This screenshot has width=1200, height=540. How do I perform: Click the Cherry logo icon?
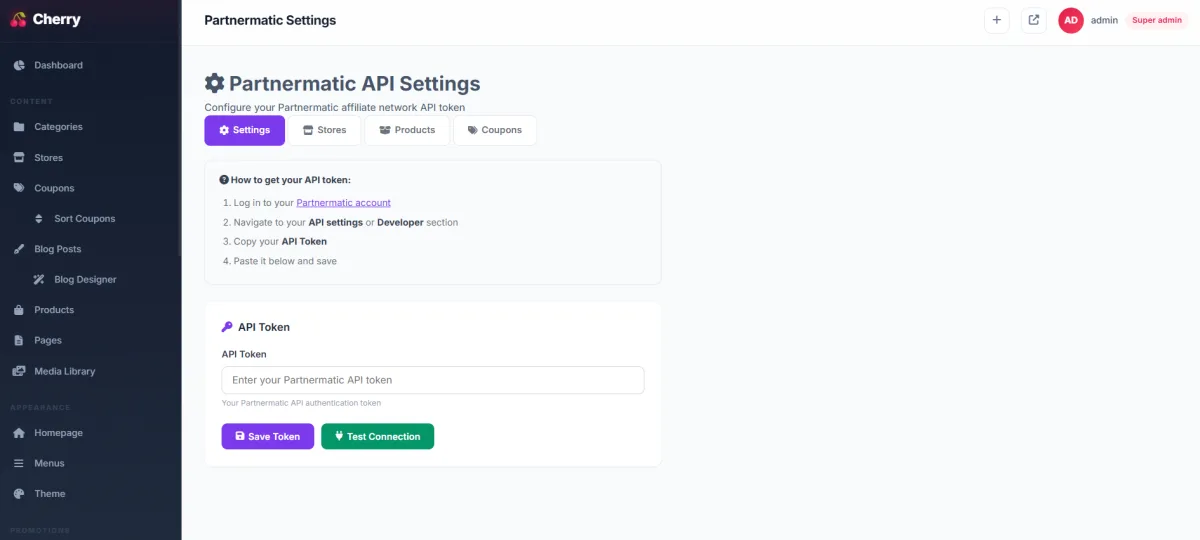[x=18, y=19]
